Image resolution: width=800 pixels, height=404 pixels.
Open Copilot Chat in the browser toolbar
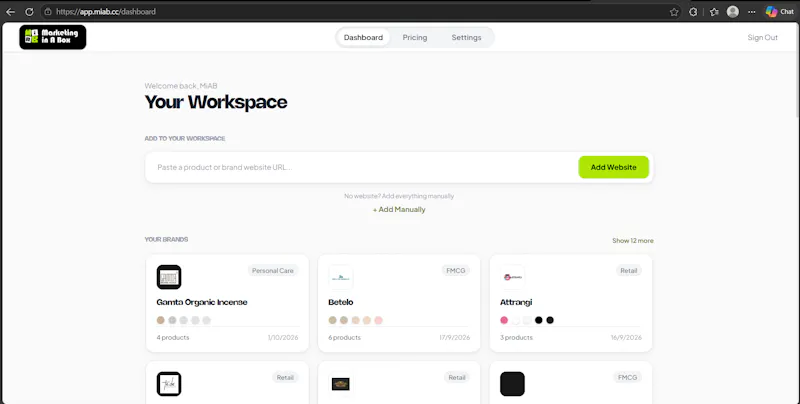click(780, 12)
